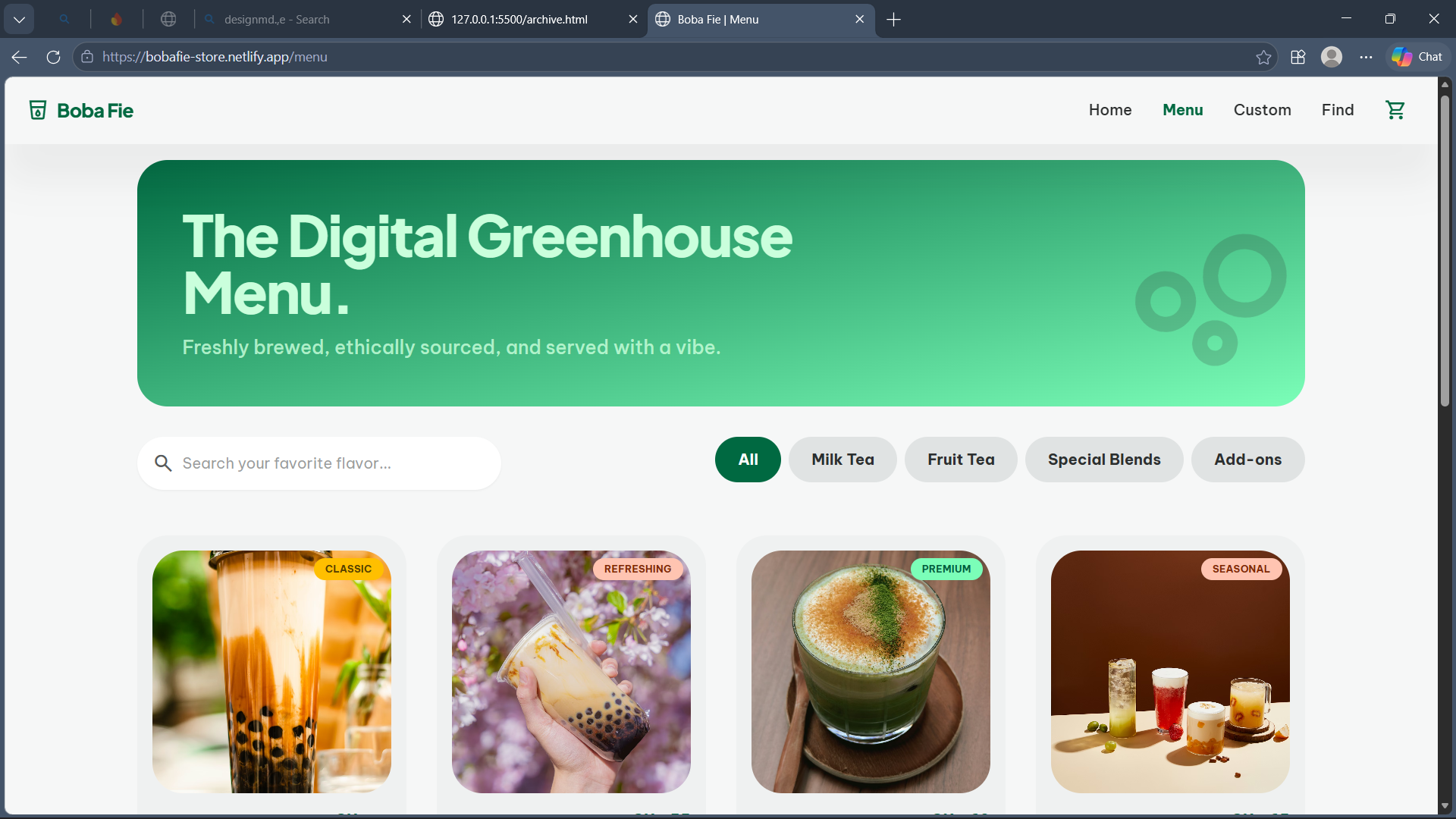Open the Find navigation link
The width and height of the screenshot is (1456, 819).
point(1338,110)
